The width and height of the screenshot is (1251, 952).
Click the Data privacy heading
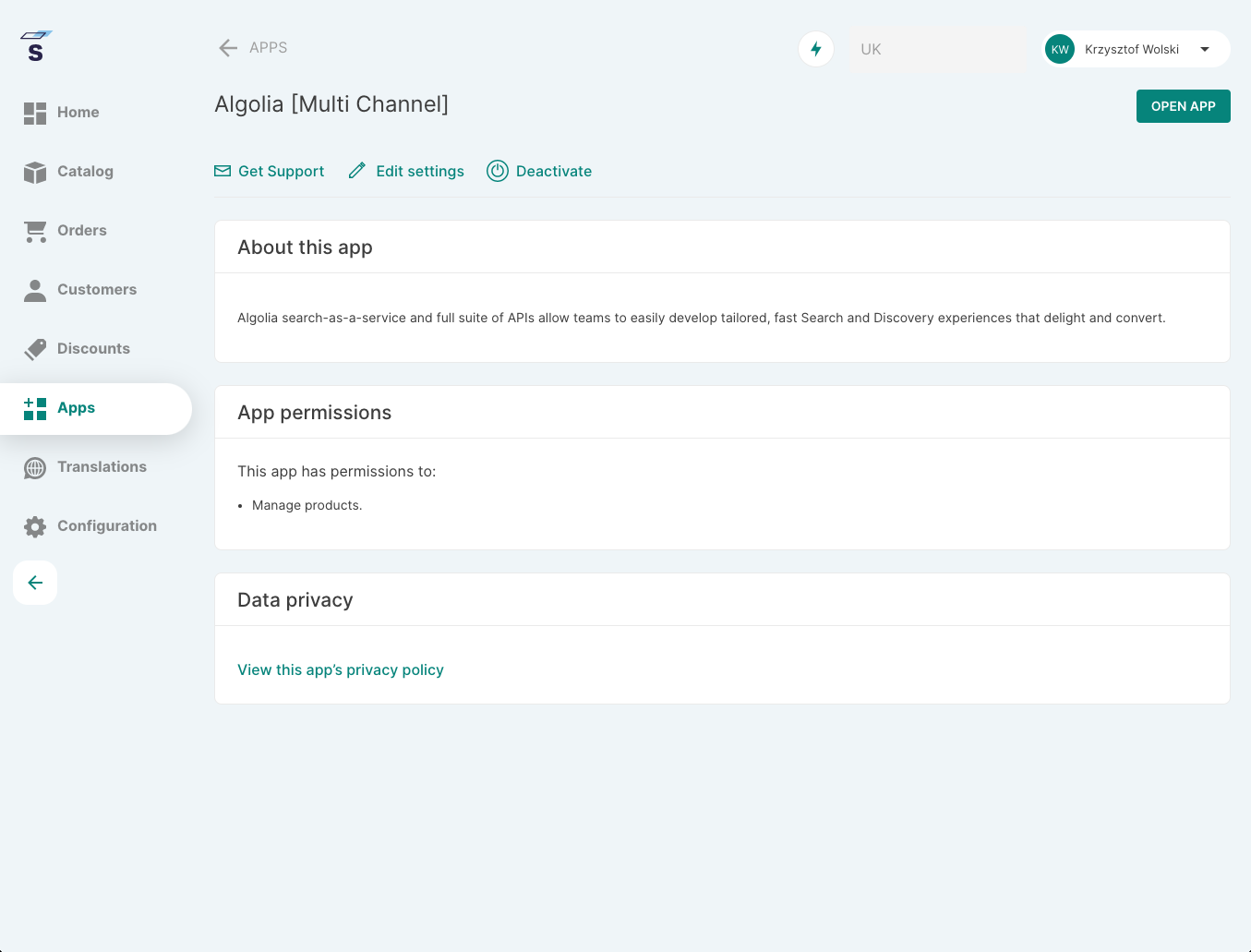[295, 600]
